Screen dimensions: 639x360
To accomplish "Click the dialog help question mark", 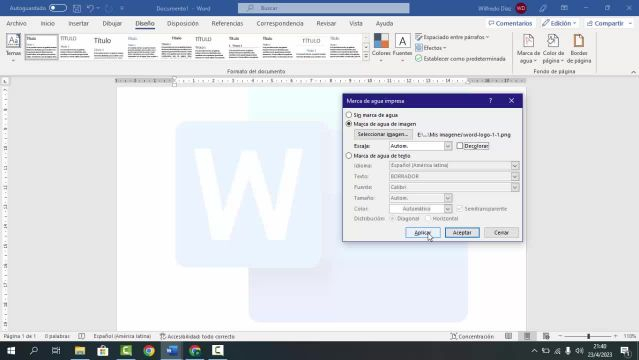I will click(x=490, y=101).
